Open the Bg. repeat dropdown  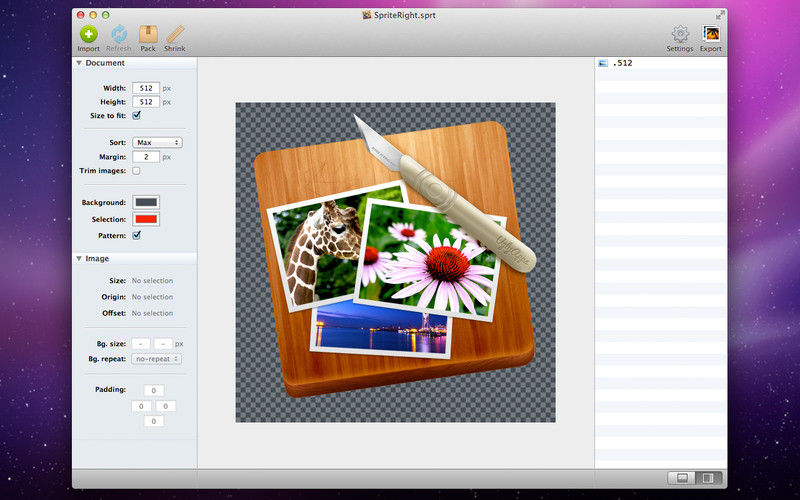[x=157, y=359]
